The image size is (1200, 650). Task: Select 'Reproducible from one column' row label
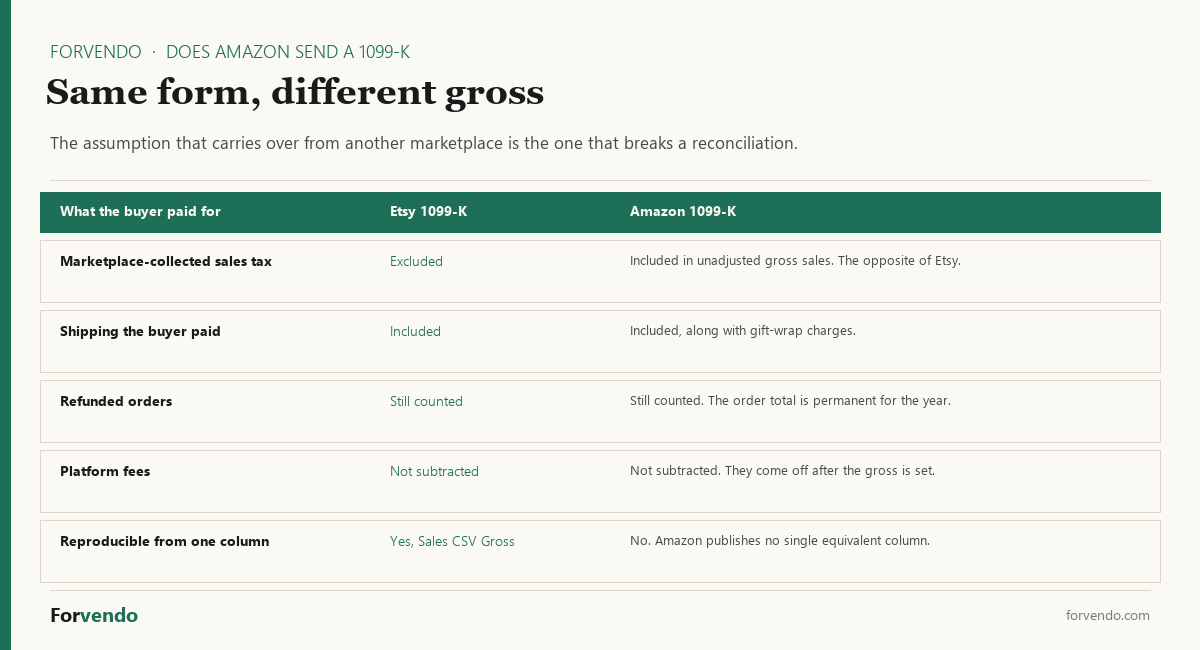[x=164, y=542]
